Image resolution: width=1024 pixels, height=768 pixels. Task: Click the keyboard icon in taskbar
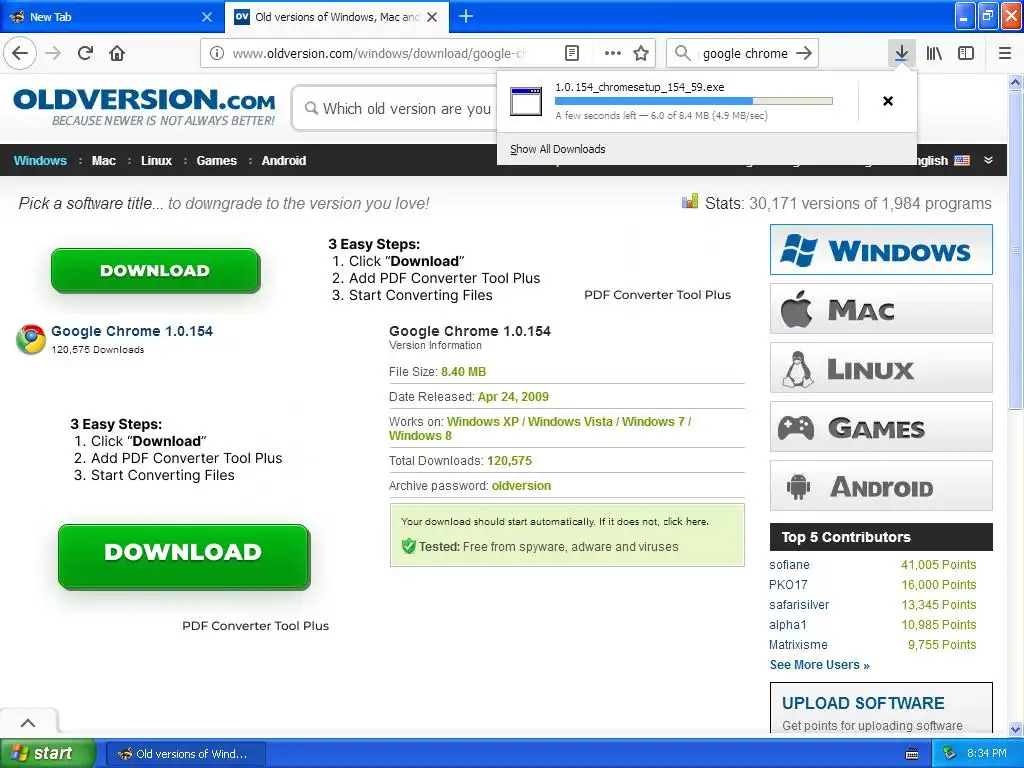tap(912, 754)
